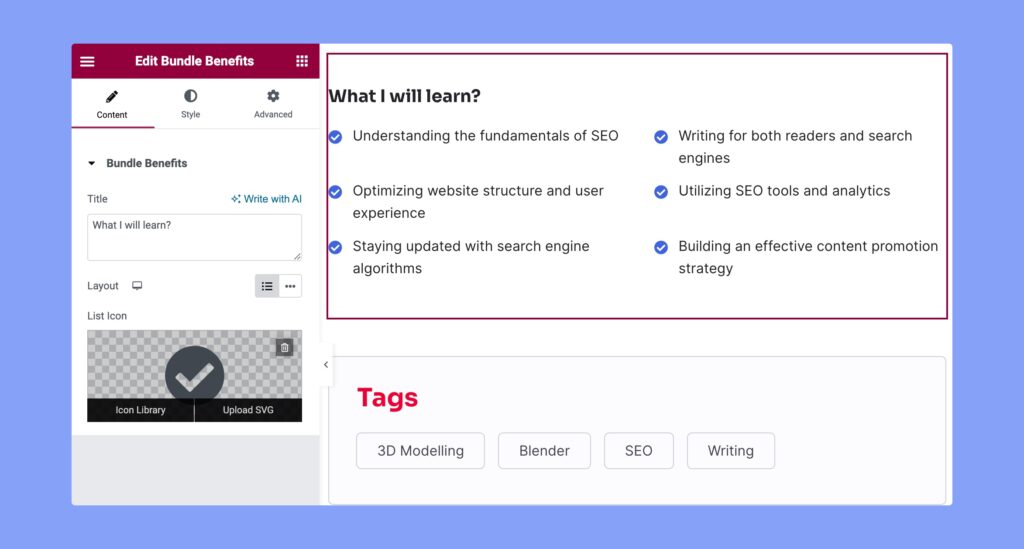Click the checkmark list icon preview
The height and width of the screenshot is (549, 1024).
tap(195, 373)
